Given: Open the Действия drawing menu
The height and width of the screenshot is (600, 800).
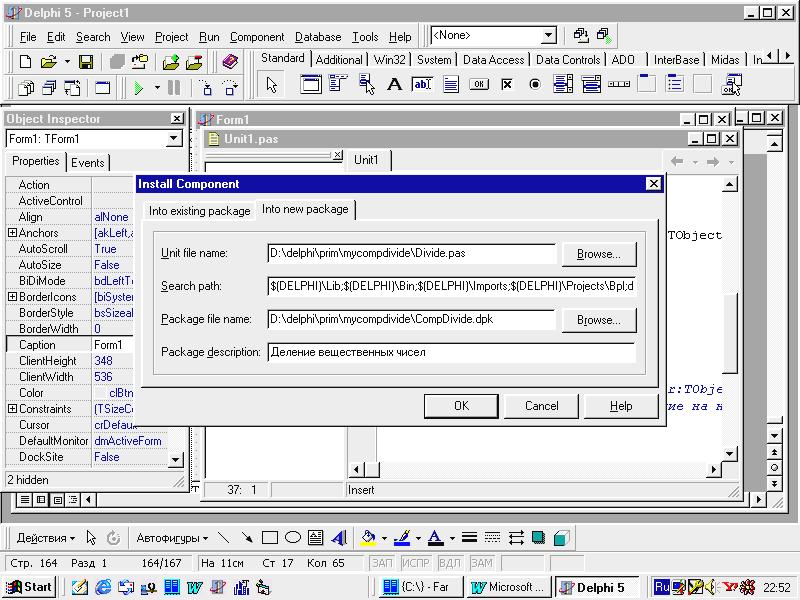Looking at the screenshot, I should coord(45,538).
